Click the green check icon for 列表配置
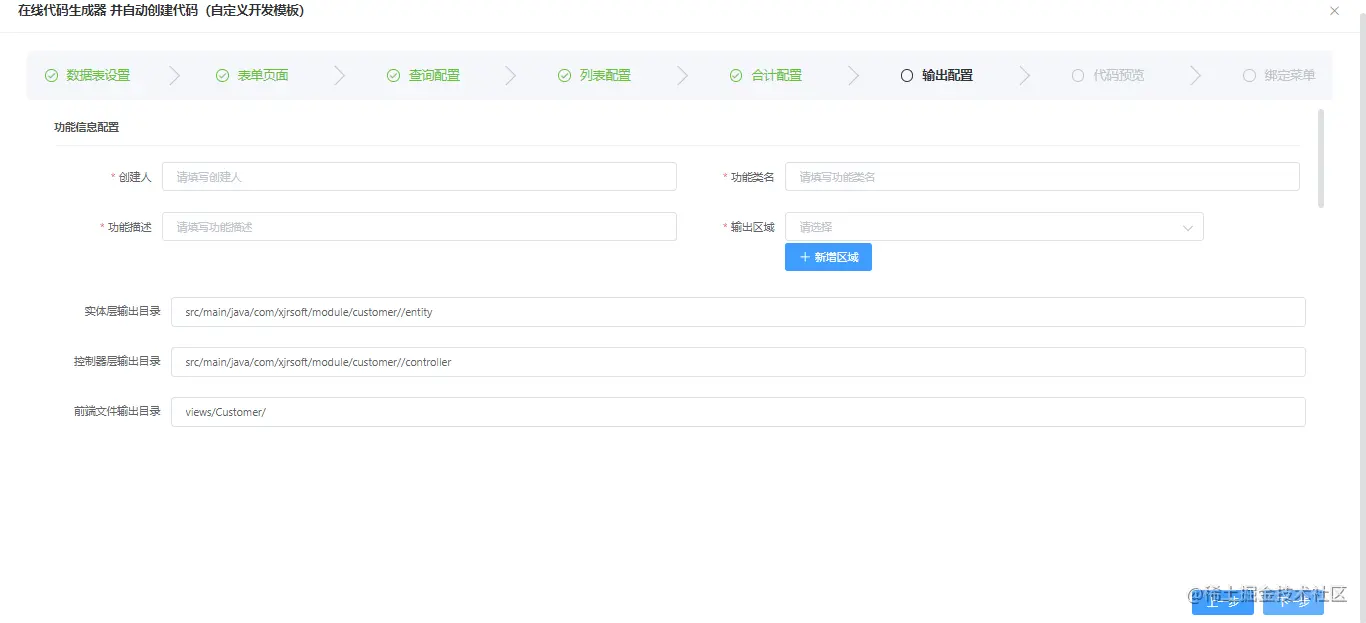The image size is (1366, 623). click(x=564, y=75)
